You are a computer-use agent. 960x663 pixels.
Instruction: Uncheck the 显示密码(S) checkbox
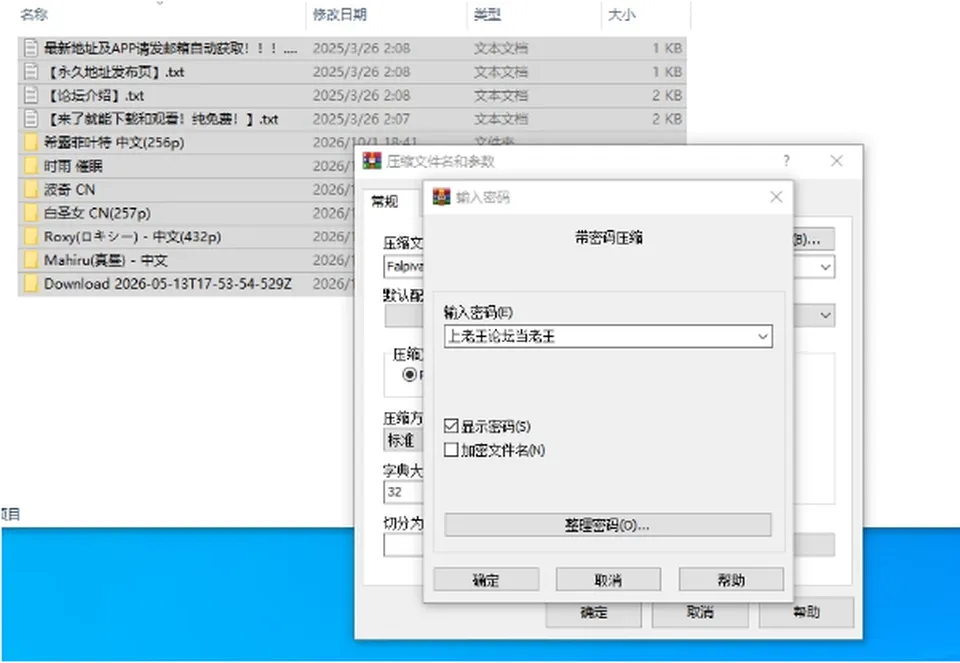tap(451, 426)
